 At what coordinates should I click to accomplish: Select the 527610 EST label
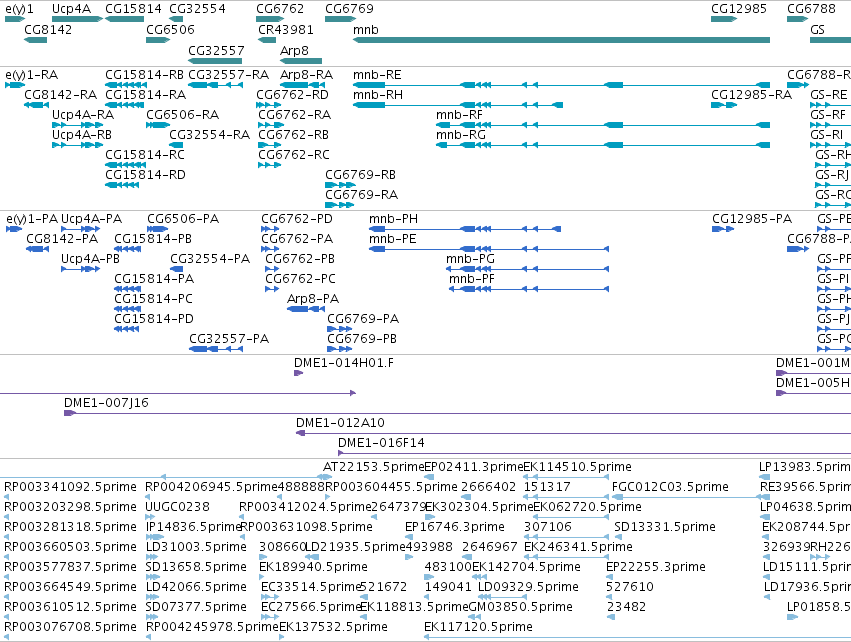(630, 587)
